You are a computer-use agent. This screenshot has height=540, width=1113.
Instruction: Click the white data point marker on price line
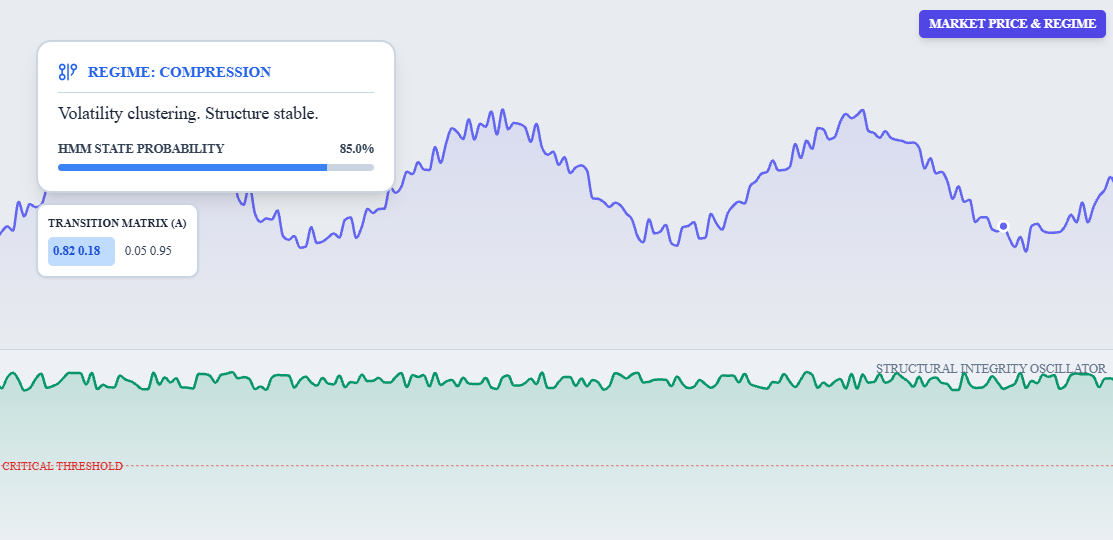coord(1003,226)
